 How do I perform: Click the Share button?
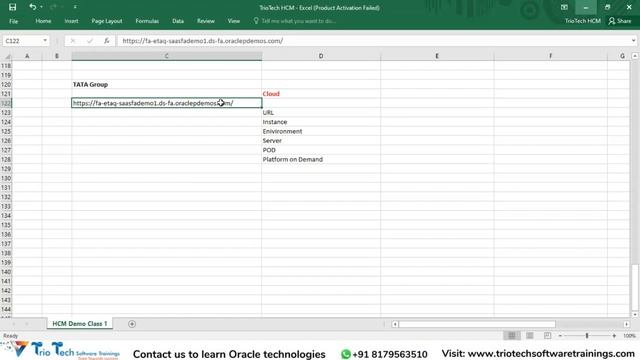pos(620,21)
